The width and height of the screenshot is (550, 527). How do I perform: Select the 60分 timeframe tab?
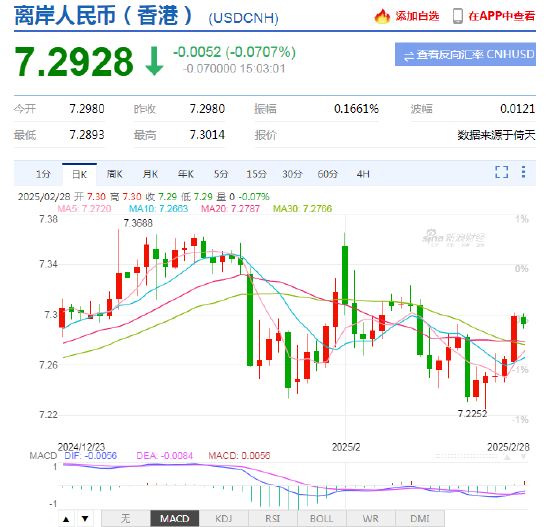click(328, 174)
